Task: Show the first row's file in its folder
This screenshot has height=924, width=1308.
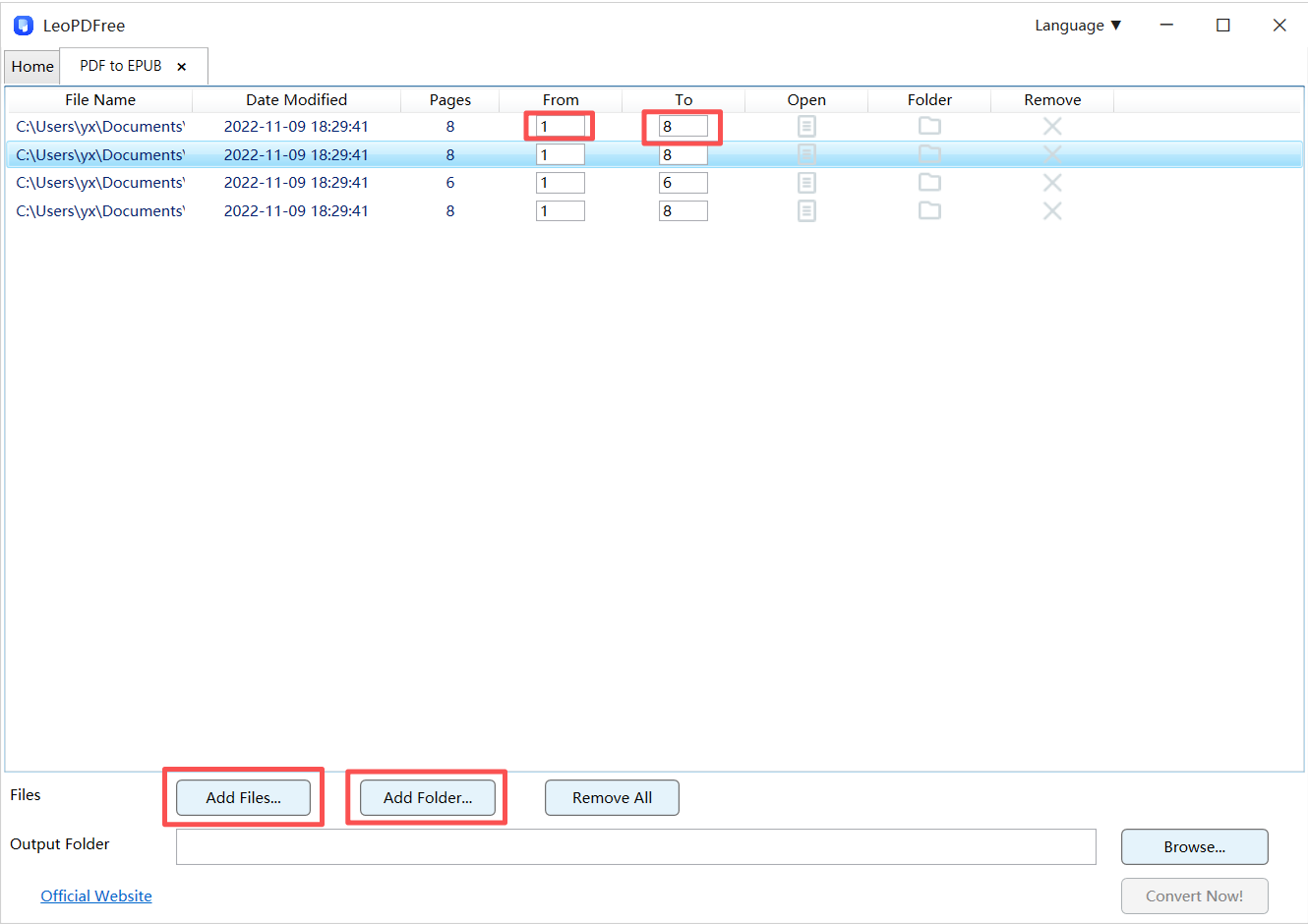Action: point(929,126)
